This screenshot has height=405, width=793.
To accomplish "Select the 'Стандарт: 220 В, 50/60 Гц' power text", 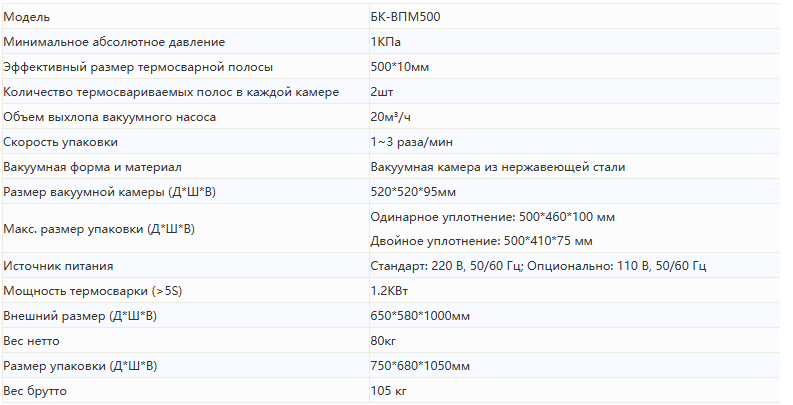I will coord(446,266).
